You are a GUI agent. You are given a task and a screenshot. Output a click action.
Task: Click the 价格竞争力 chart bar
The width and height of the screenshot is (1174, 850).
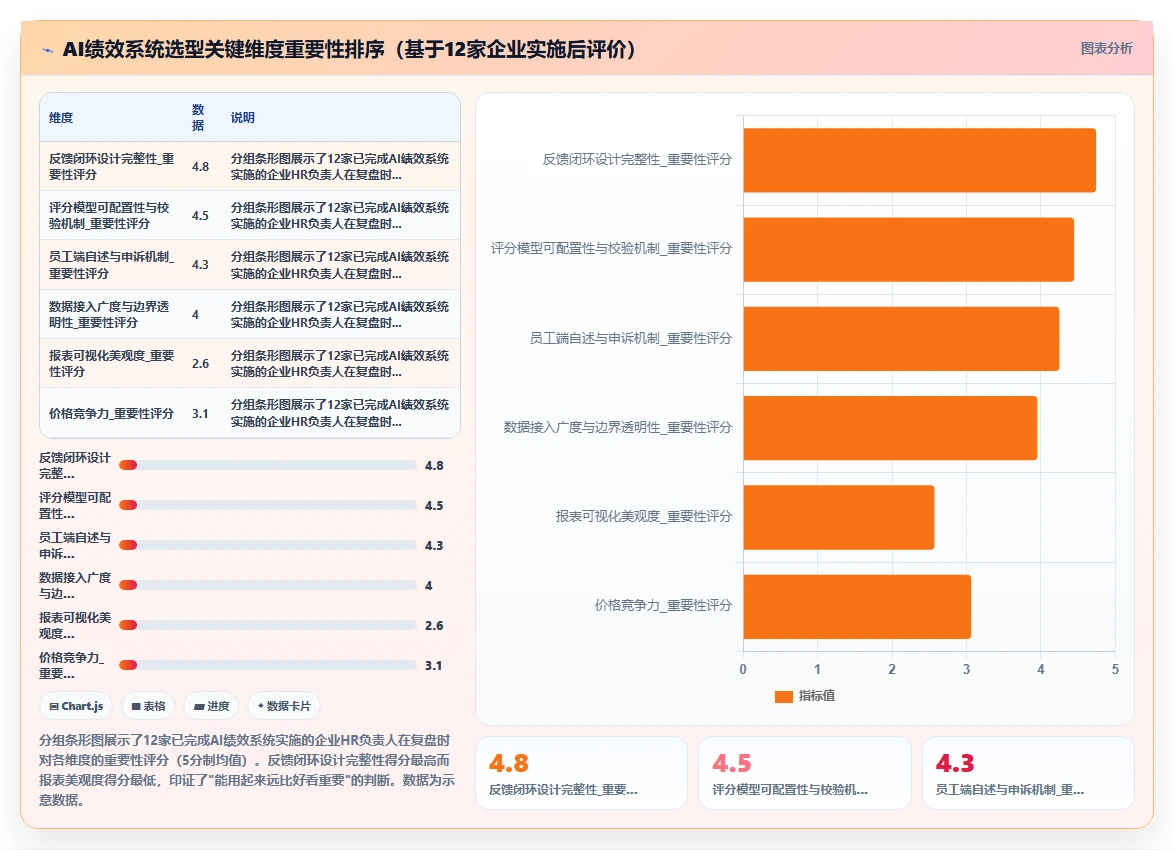tap(857, 607)
